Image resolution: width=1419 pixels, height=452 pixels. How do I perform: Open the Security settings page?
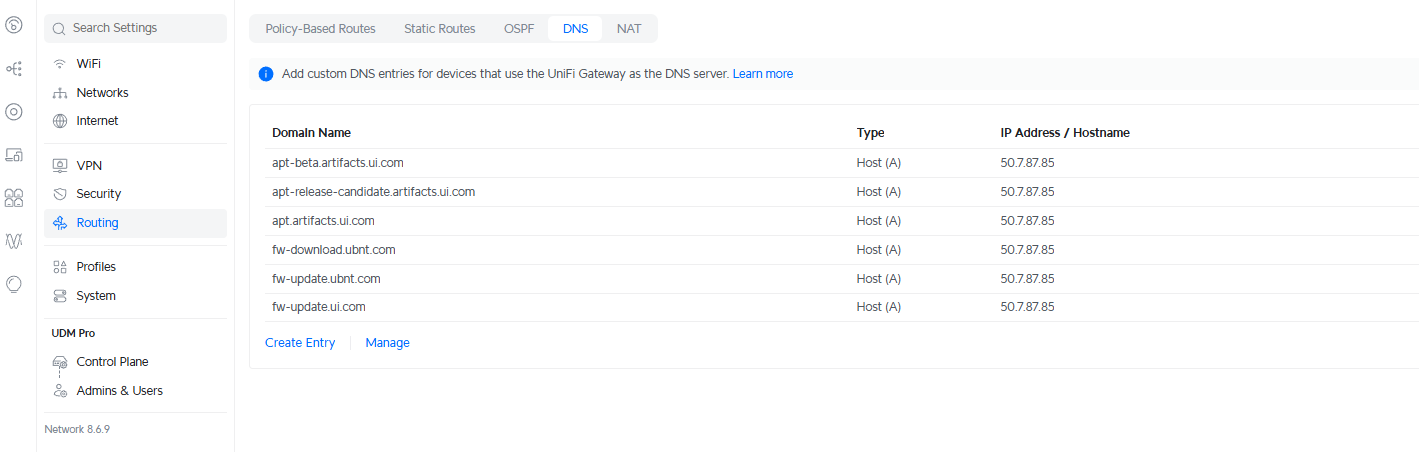(98, 194)
